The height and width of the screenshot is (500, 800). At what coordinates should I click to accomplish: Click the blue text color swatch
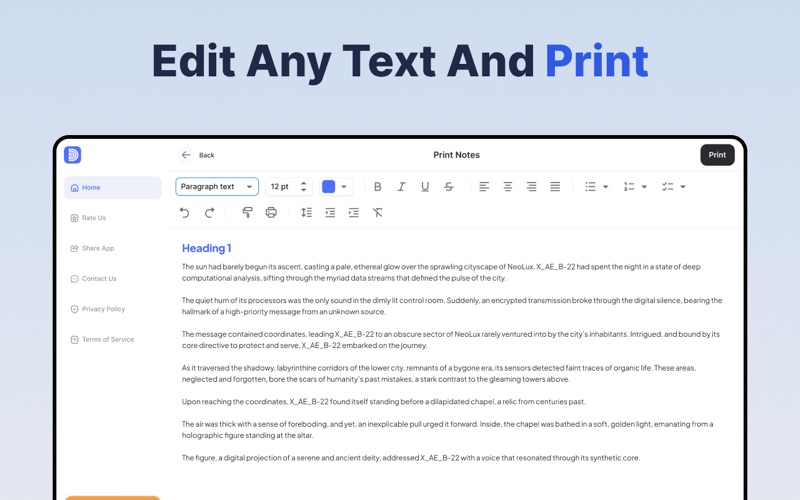(x=329, y=187)
